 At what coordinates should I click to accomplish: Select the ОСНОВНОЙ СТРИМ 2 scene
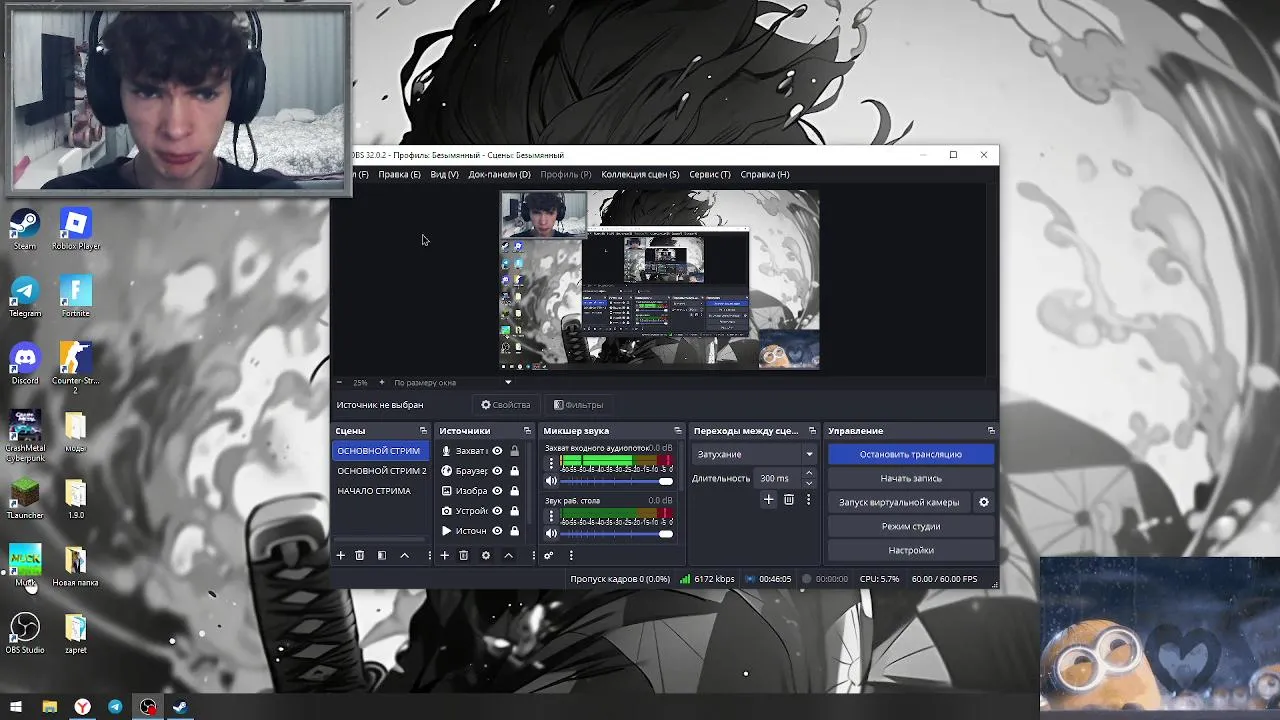[x=381, y=471]
